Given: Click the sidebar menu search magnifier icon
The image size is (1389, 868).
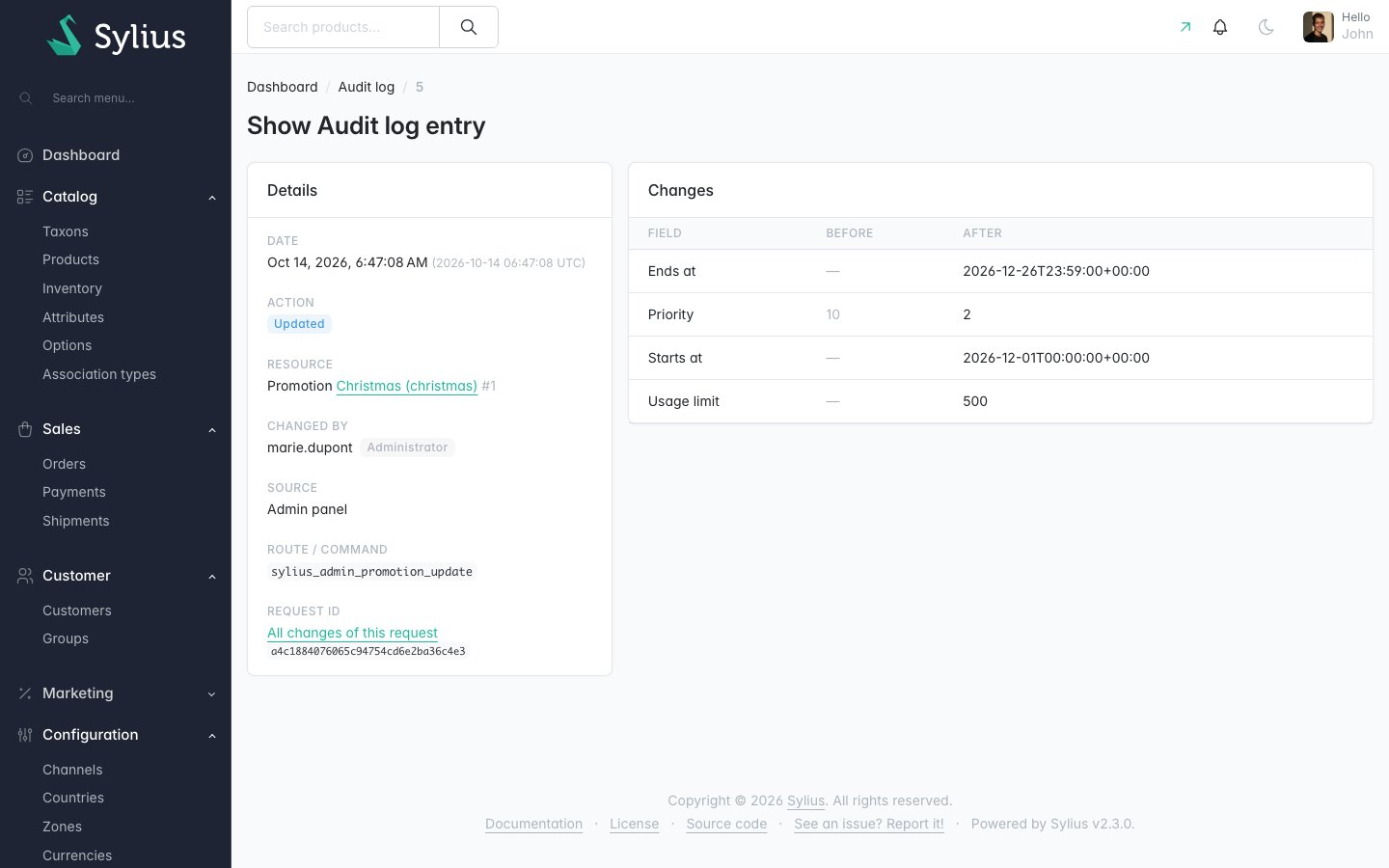Looking at the screenshot, I should tap(26, 98).
